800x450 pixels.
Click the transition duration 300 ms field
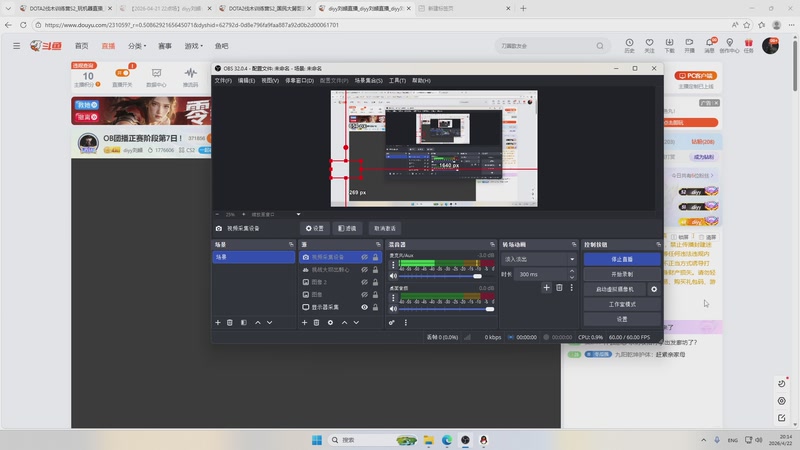(x=541, y=274)
